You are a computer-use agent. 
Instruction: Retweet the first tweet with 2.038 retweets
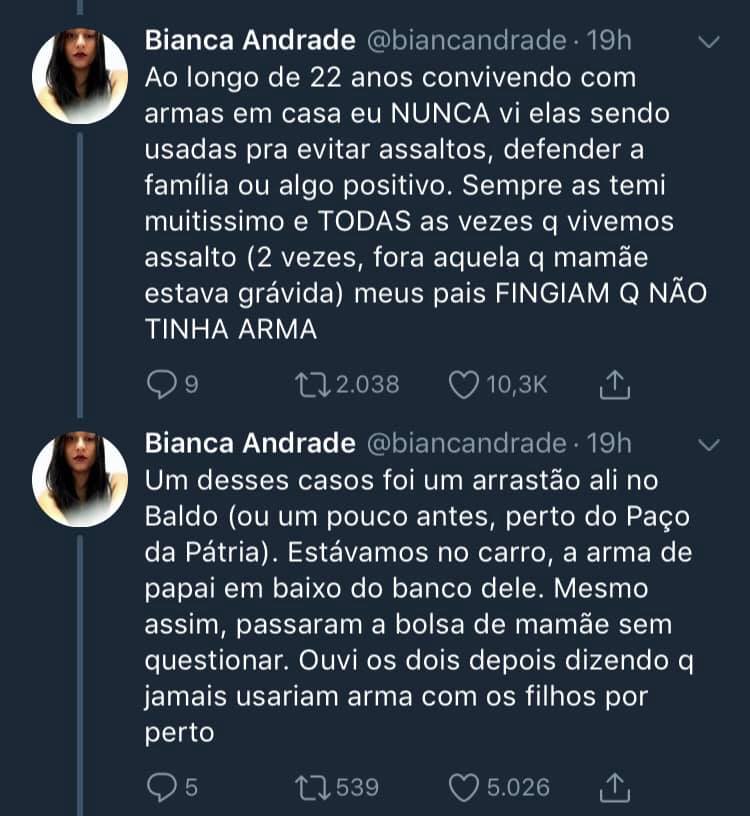(x=313, y=385)
